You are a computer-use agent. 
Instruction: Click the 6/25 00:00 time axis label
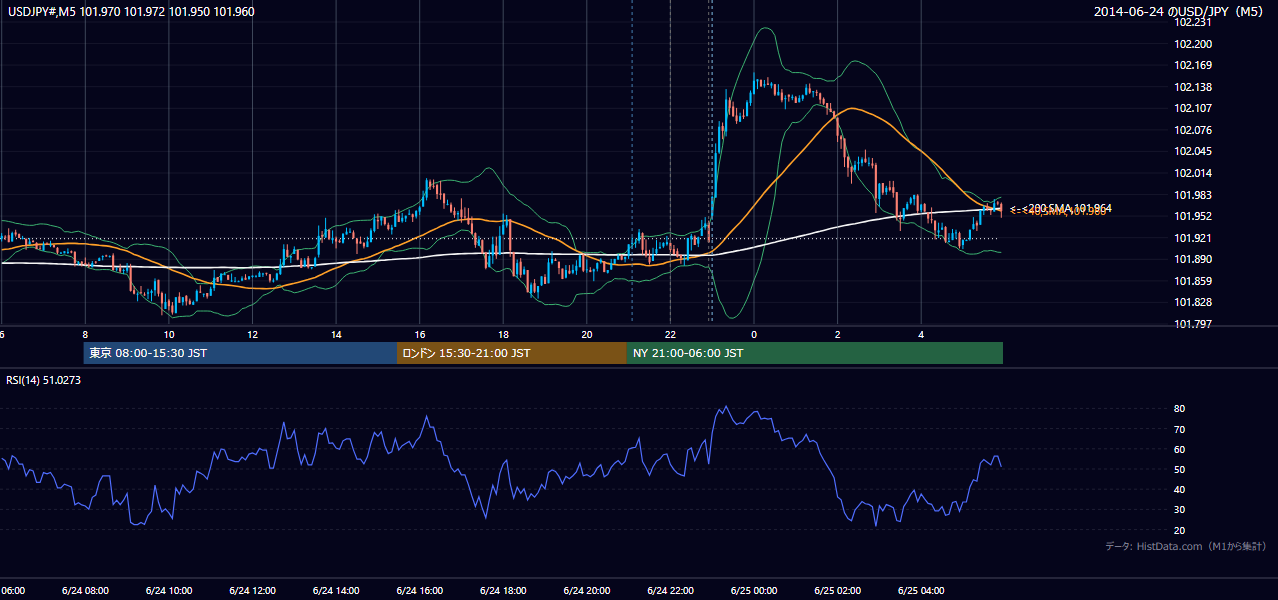coord(753,591)
